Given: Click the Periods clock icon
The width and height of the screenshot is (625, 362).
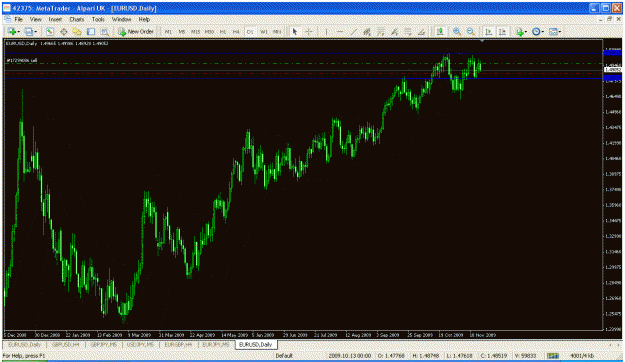Looking at the screenshot, I should coord(536,31).
